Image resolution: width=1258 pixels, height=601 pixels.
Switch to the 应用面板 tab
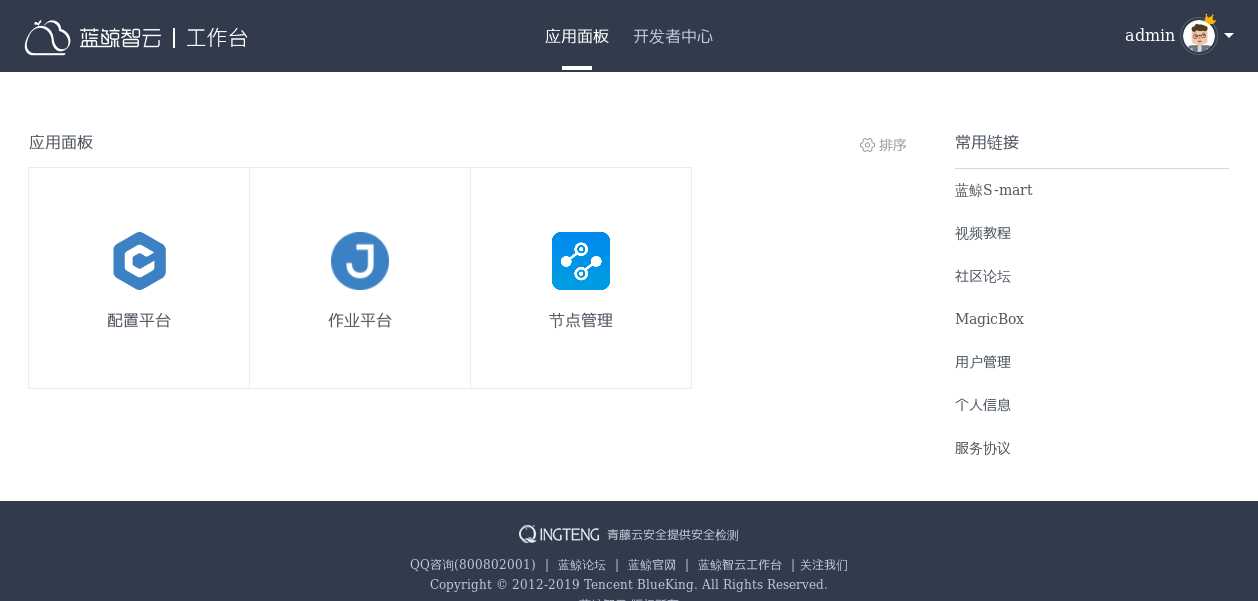pyautogui.click(x=577, y=37)
